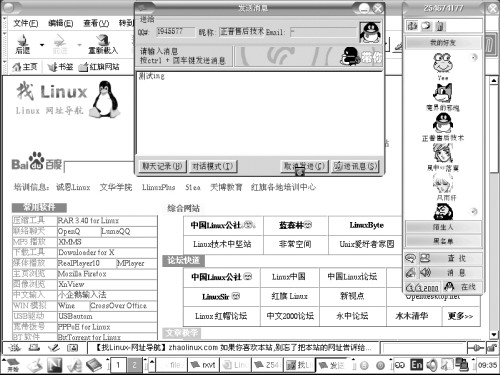Viewport: 500px width, 375px height.
Task: Open the 文件(F) menu in the browser
Action: point(26,23)
